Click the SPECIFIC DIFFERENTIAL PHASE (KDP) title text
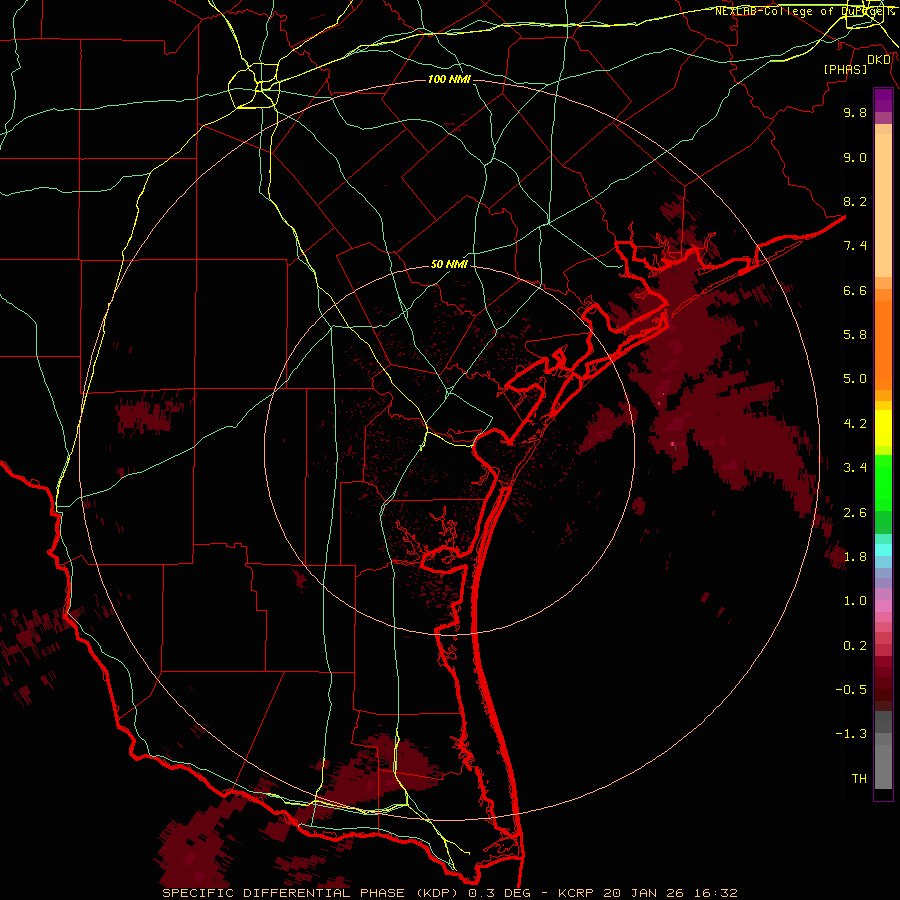Image resolution: width=900 pixels, height=900 pixels. tap(312, 893)
